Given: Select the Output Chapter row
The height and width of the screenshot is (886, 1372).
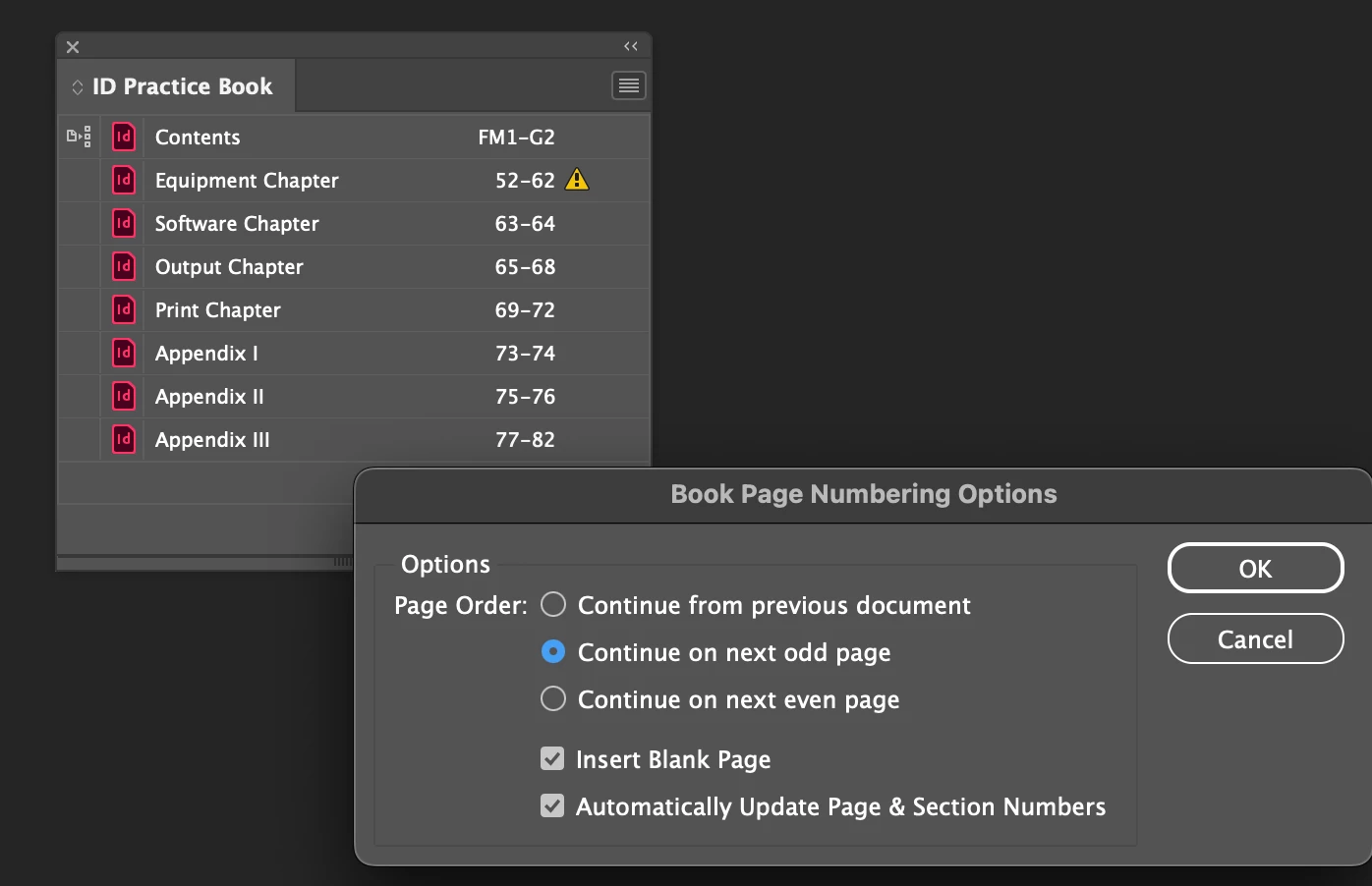Looking at the screenshot, I should [354, 266].
